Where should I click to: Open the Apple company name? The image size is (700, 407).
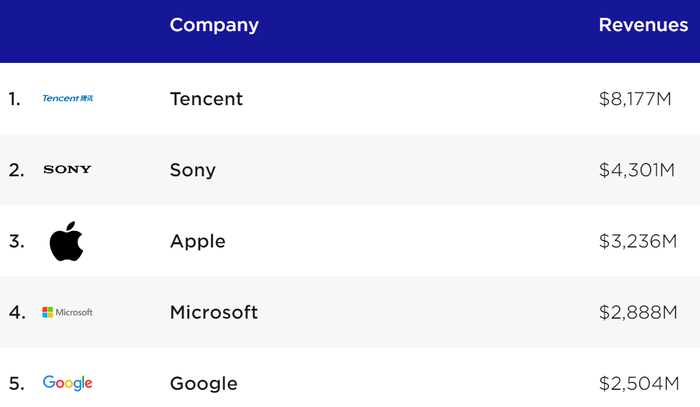(x=198, y=242)
